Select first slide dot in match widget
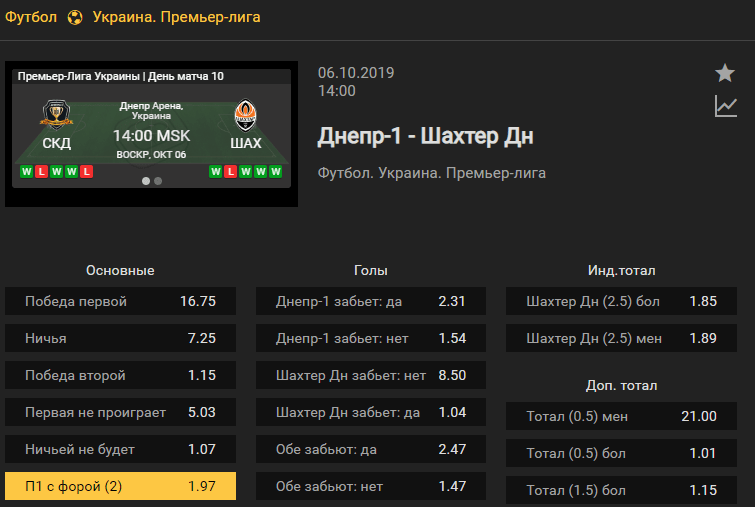The width and height of the screenshot is (755, 507). point(146,181)
